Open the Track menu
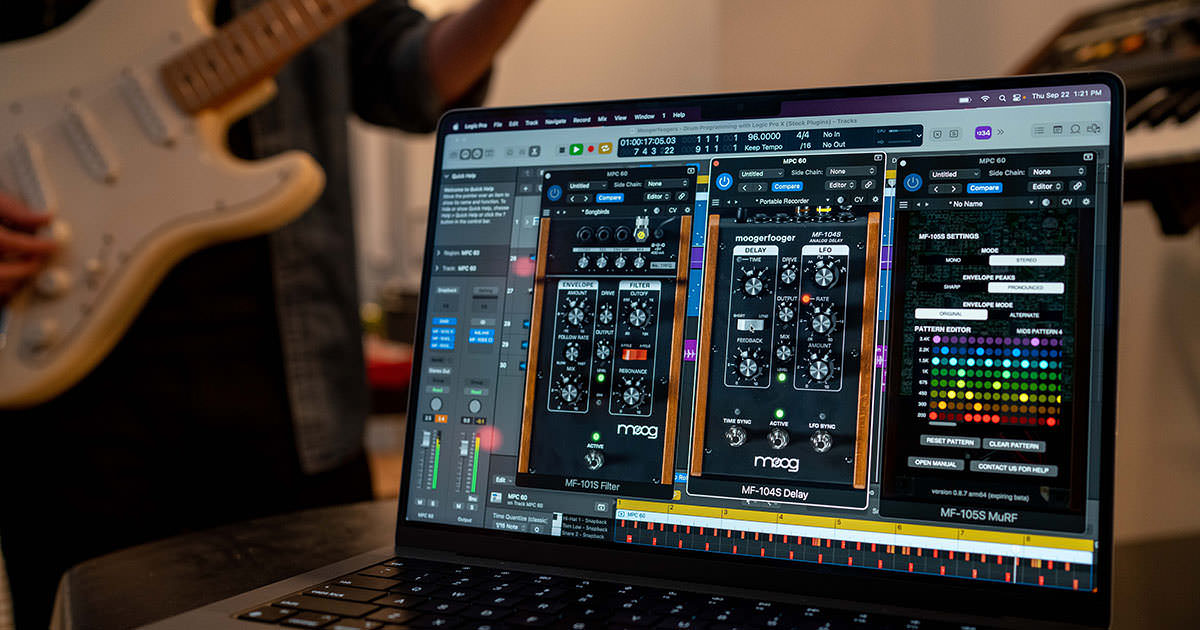Image resolution: width=1200 pixels, height=630 pixels. pyautogui.click(x=532, y=123)
